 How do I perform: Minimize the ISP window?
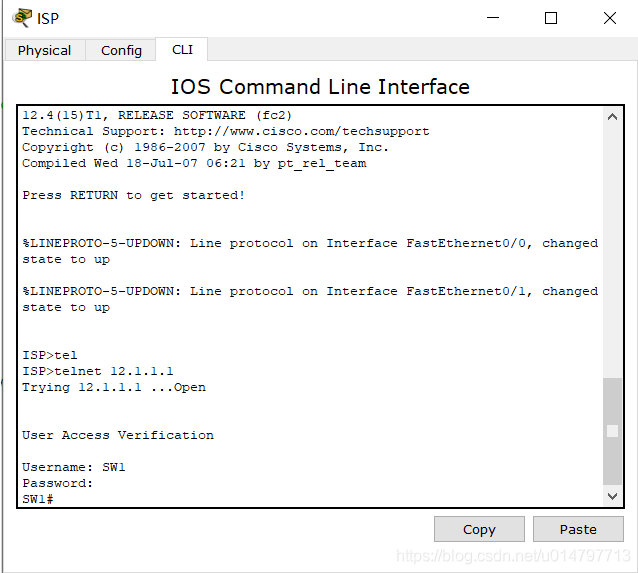point(493,18)
